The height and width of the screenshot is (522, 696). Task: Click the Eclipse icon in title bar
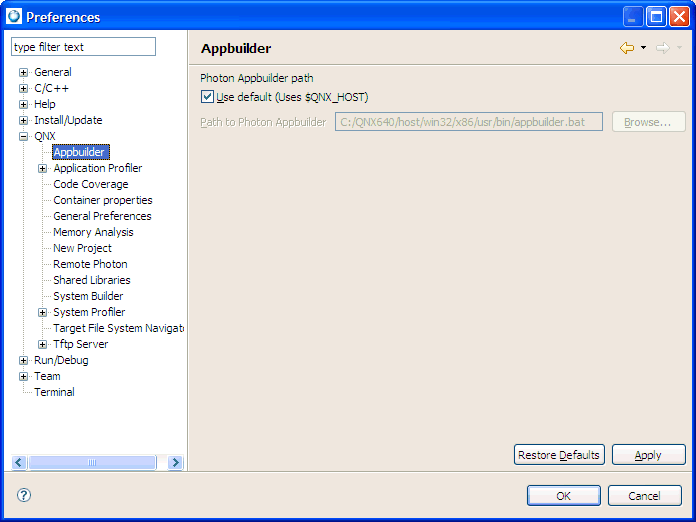(x=14, y=16)
